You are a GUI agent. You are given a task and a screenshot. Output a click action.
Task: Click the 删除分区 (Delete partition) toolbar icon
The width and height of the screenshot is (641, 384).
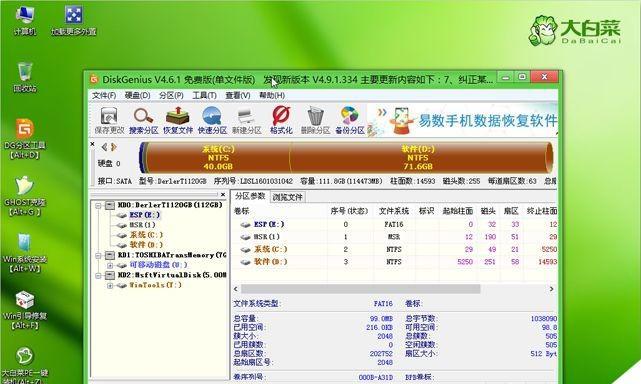[315, 120]
